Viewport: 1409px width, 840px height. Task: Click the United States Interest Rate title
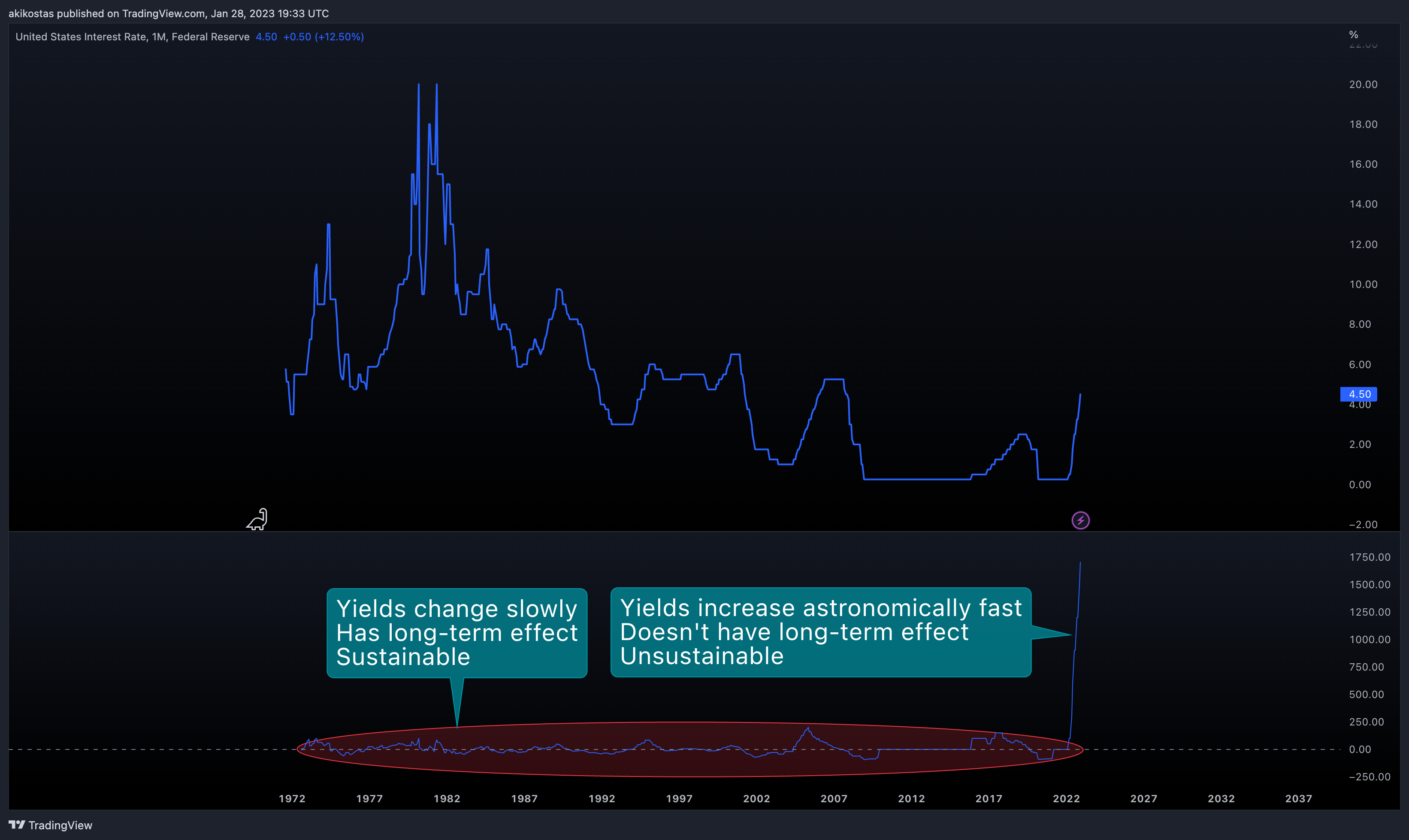click(x=132, y=37)
